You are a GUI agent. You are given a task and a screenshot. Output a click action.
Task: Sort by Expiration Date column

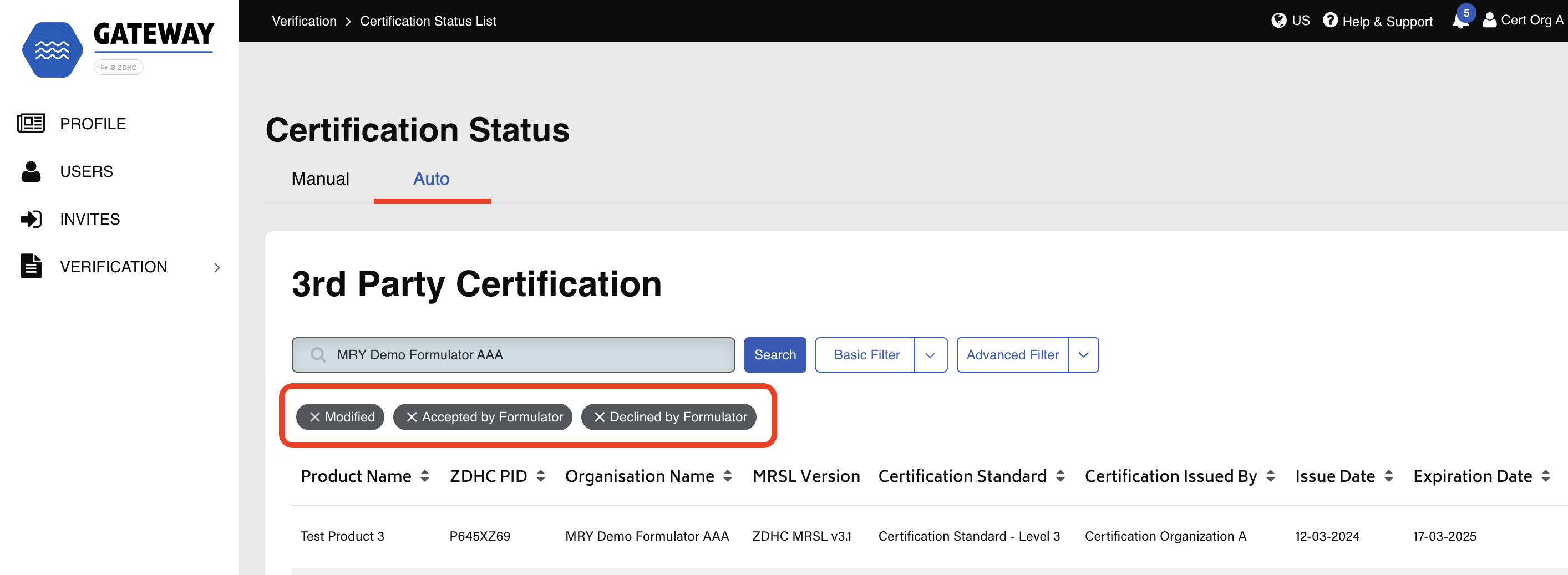pyautogui.click(x=1545, y=476)
